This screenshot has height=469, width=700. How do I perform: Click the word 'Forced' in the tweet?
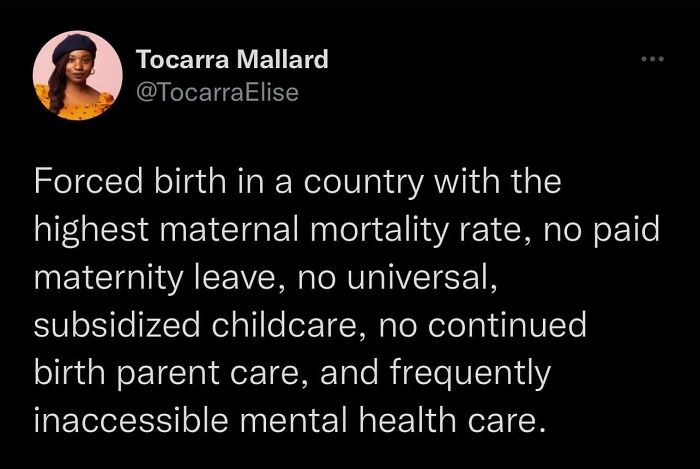(88, 184)
